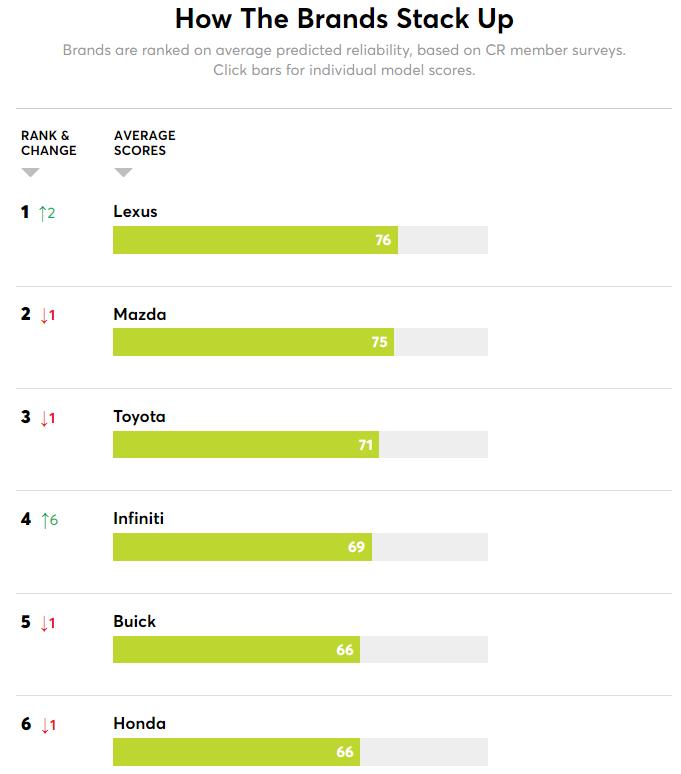Click the Honda brand label
Viewport: 681px width, 774px height.
click(x=140, y=723)
